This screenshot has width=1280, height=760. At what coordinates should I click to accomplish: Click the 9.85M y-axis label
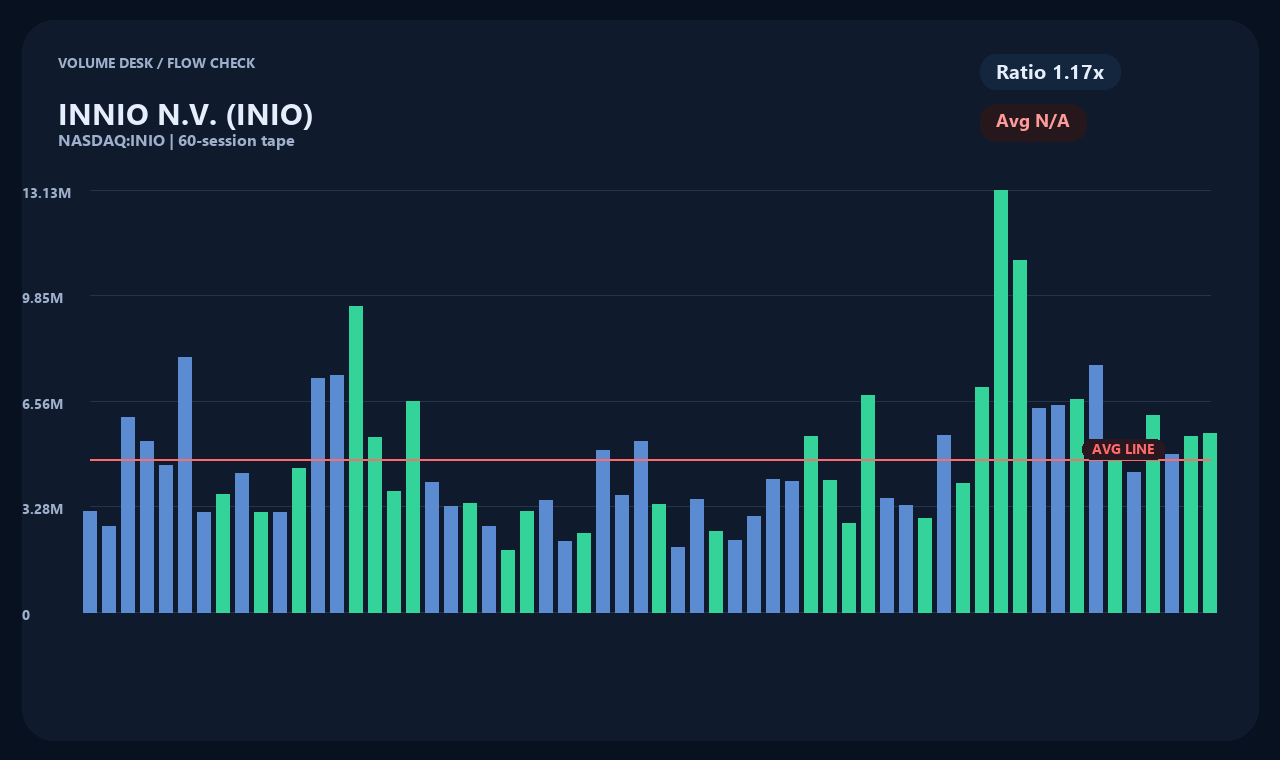(x=43, y=298)
